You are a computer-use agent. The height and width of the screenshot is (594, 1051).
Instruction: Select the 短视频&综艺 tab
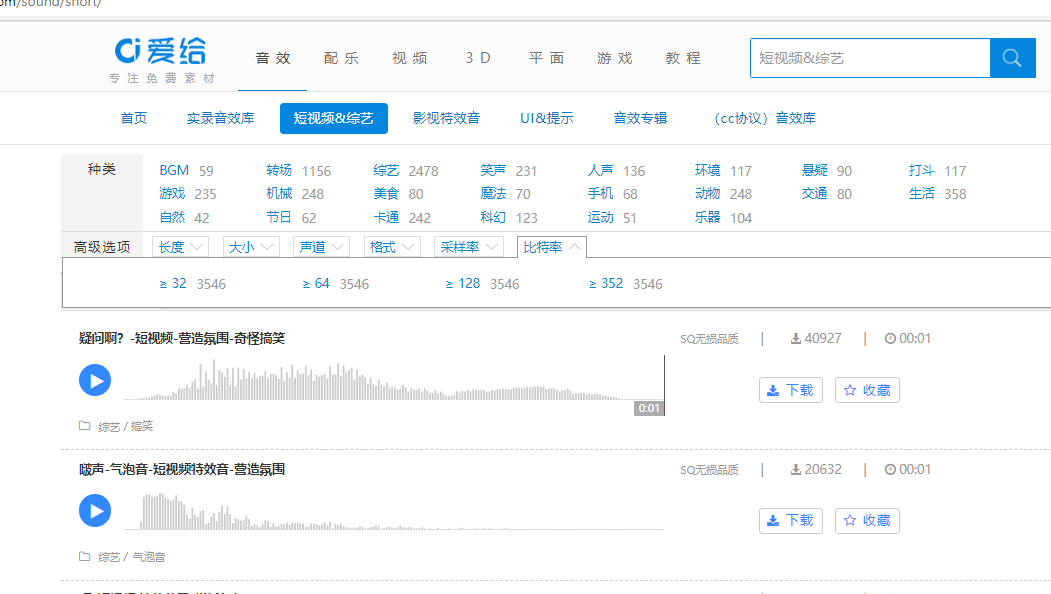[x=334, y=119]
